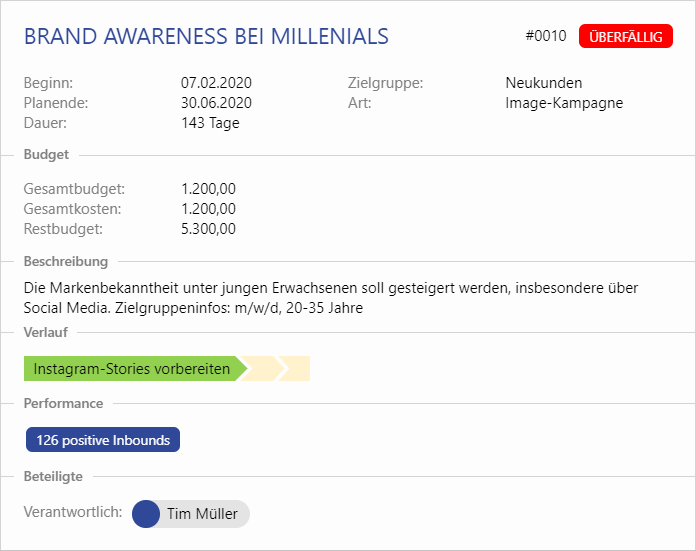Click the Art value Image-Kampagne

click(564, 103)
